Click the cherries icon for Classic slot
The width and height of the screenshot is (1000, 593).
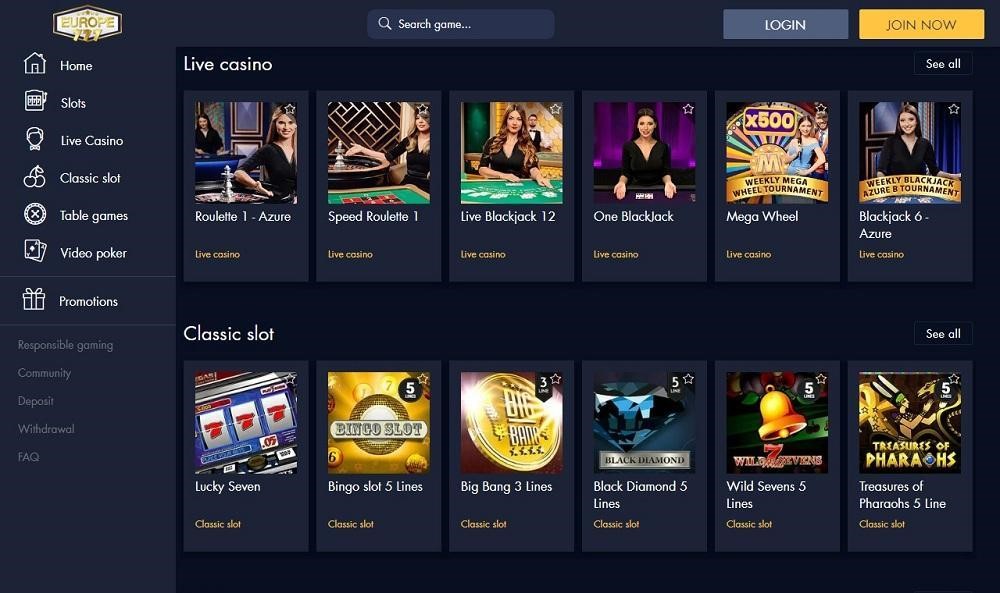coord(34,177)
